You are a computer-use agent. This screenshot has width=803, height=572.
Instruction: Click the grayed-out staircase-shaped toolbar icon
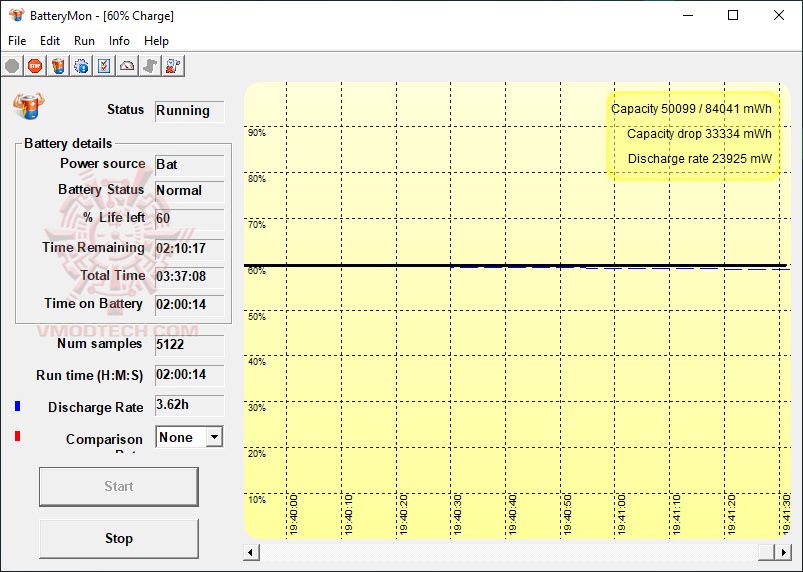pyautogui.click(x=150, y=66)
